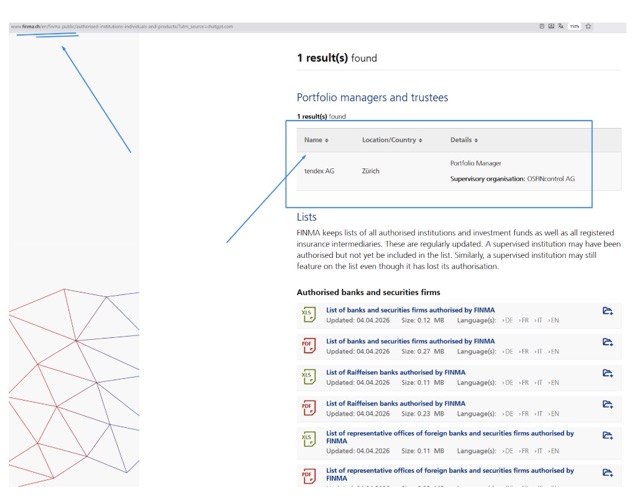
Task: Add XLS representative offices list to folder
Action: 608,435
